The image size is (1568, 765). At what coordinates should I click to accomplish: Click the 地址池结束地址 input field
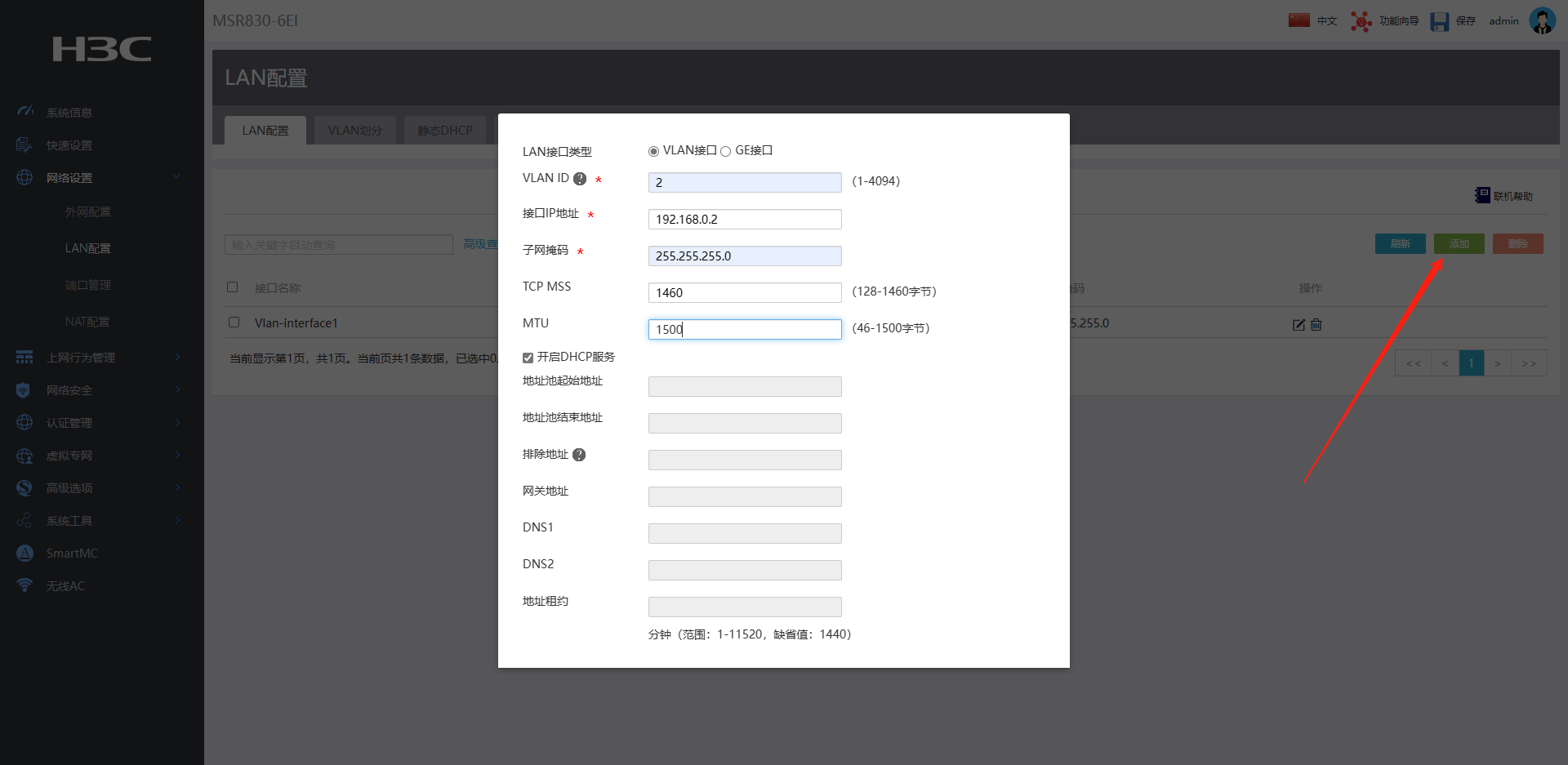[x=745, y=423]
